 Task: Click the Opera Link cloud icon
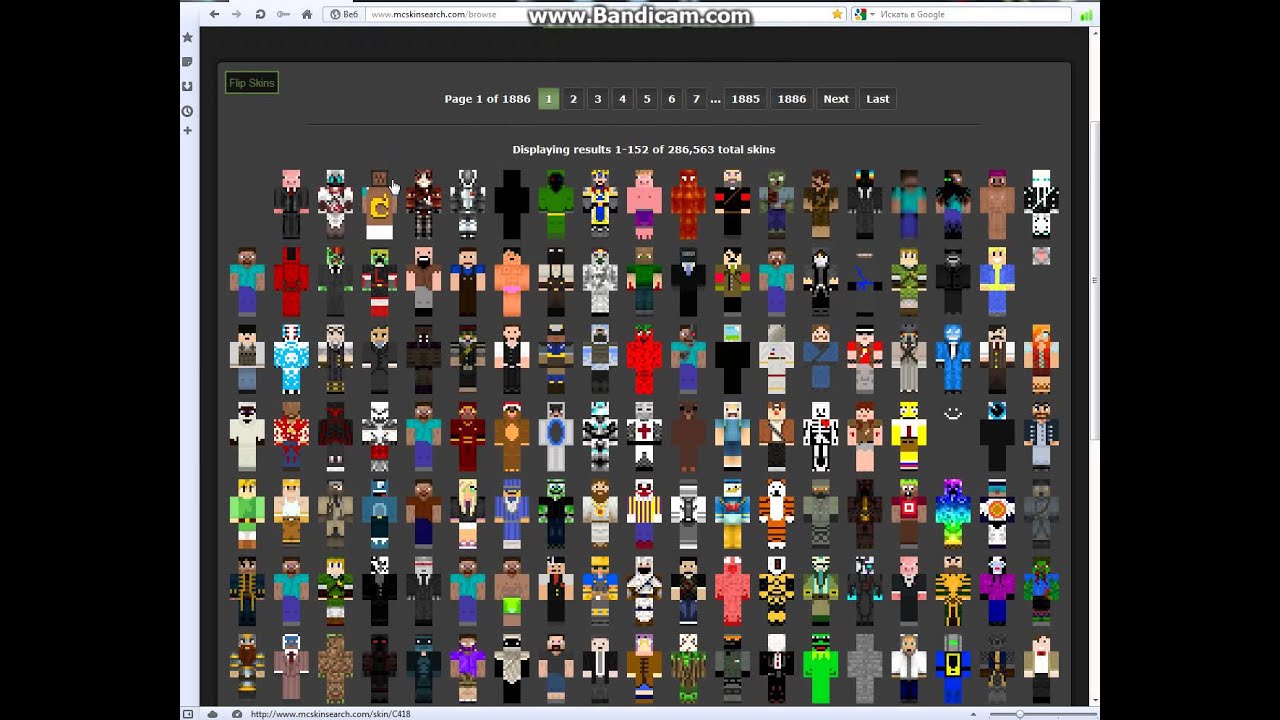[212, 714]
